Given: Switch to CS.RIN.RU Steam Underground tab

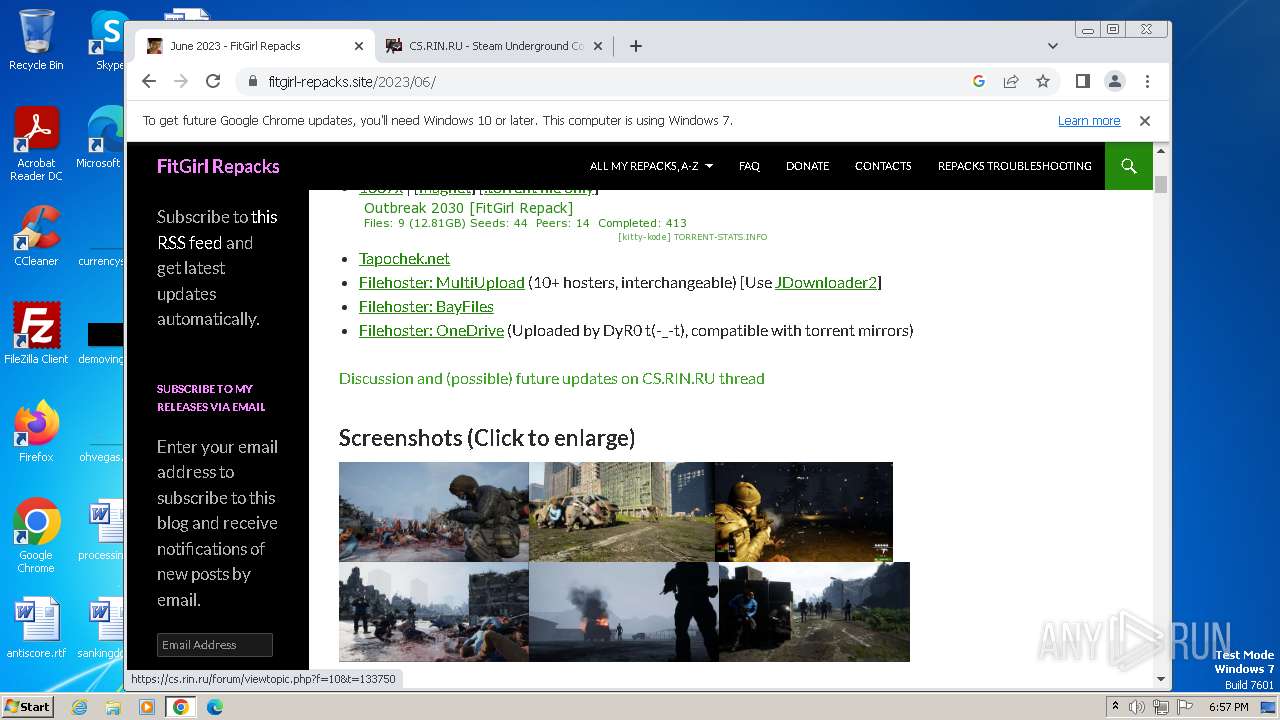Looking at the screenshot, I should (x=494, y=46).
